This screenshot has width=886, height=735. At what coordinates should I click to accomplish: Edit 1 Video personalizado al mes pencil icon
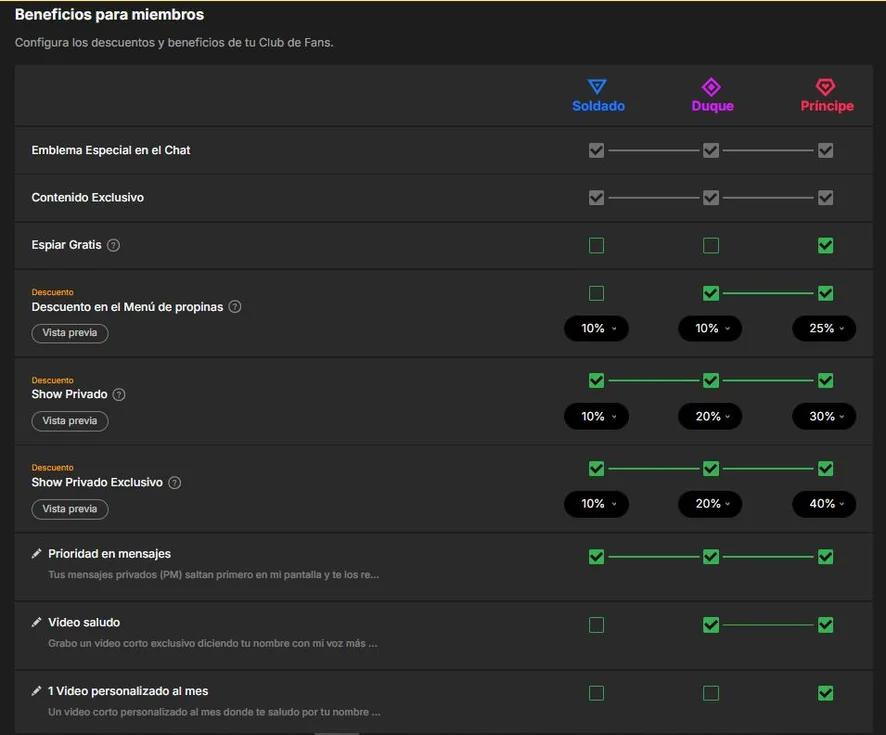tap(36, 691)
